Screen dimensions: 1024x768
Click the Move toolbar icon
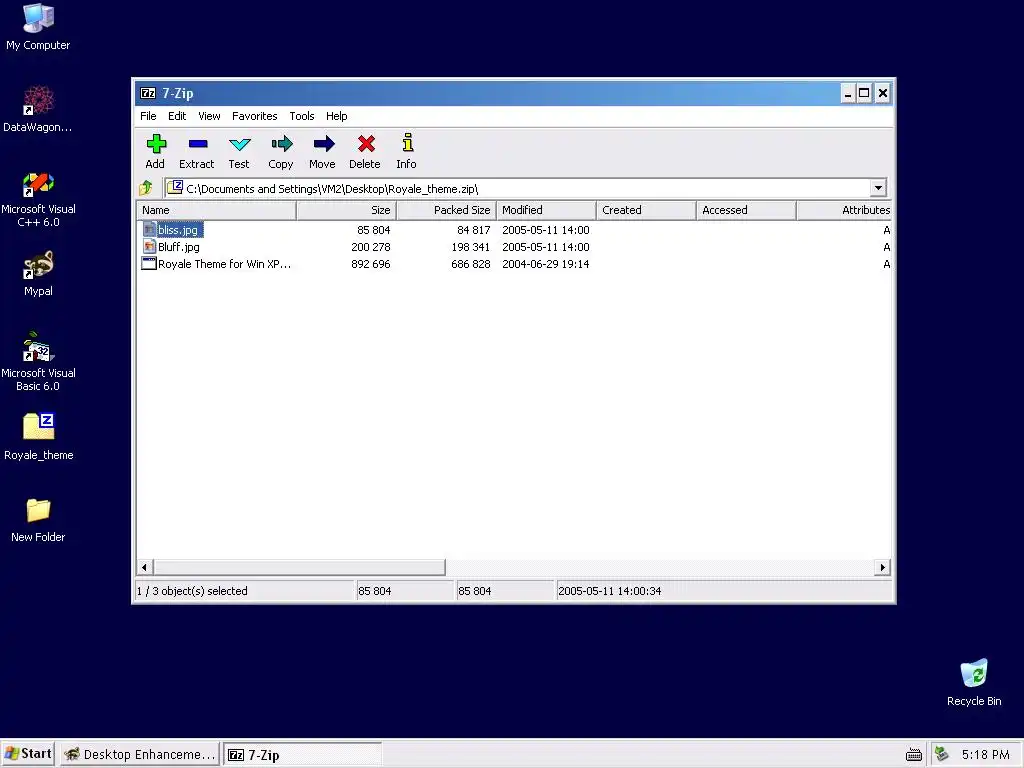tap(323, 144)
